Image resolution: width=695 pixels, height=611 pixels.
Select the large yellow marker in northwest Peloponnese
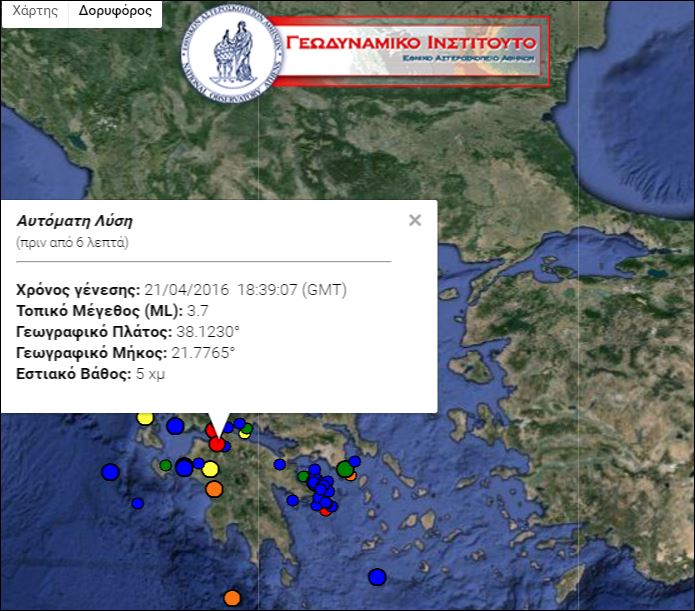(x=210, y=469)
